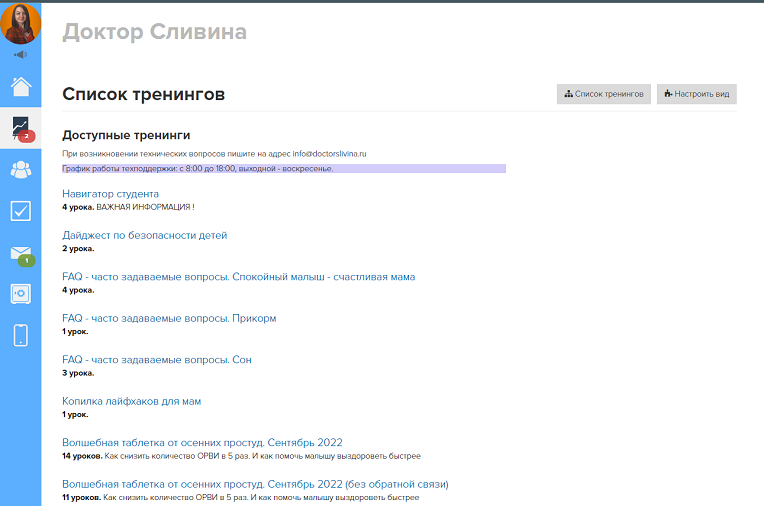Open FAQ Прикорм training link
This screenshot has height=506, width=764.
coord(169,318)
